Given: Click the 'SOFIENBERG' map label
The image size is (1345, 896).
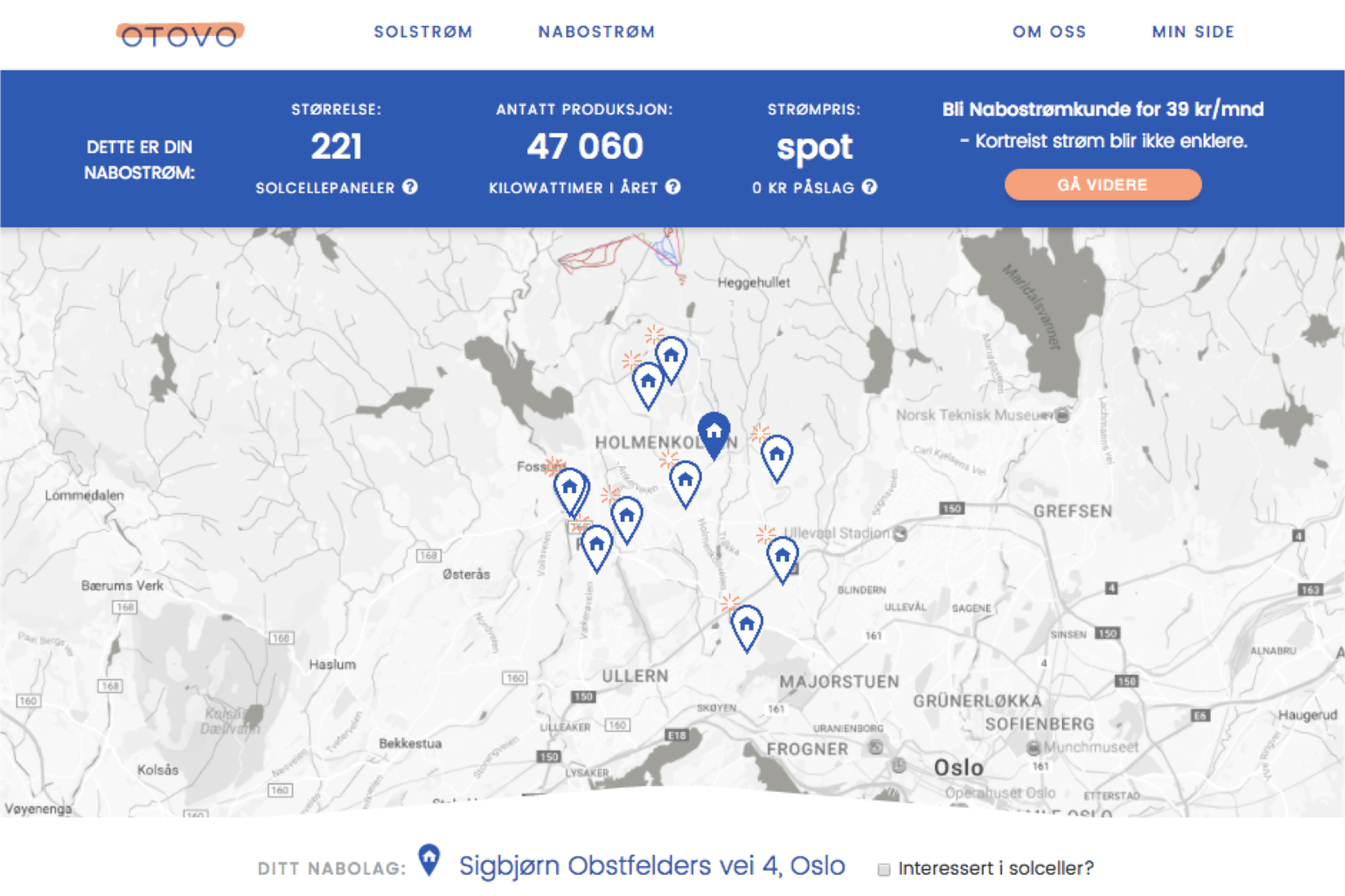Looking at the screenshot, I should point(1039,724).
